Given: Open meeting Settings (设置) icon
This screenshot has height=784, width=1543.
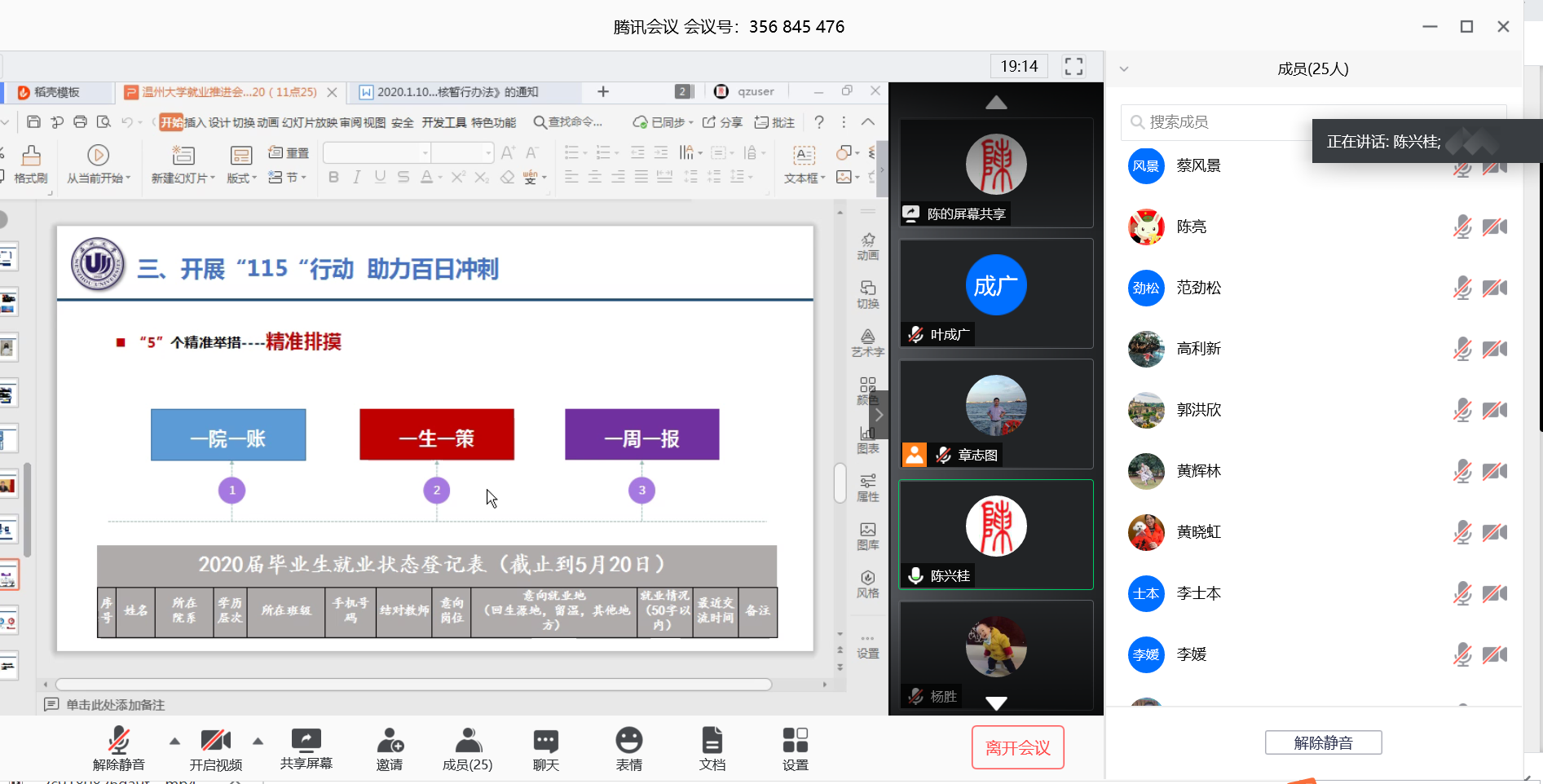Looking at the screenshot, I should (x=795, y=740).
